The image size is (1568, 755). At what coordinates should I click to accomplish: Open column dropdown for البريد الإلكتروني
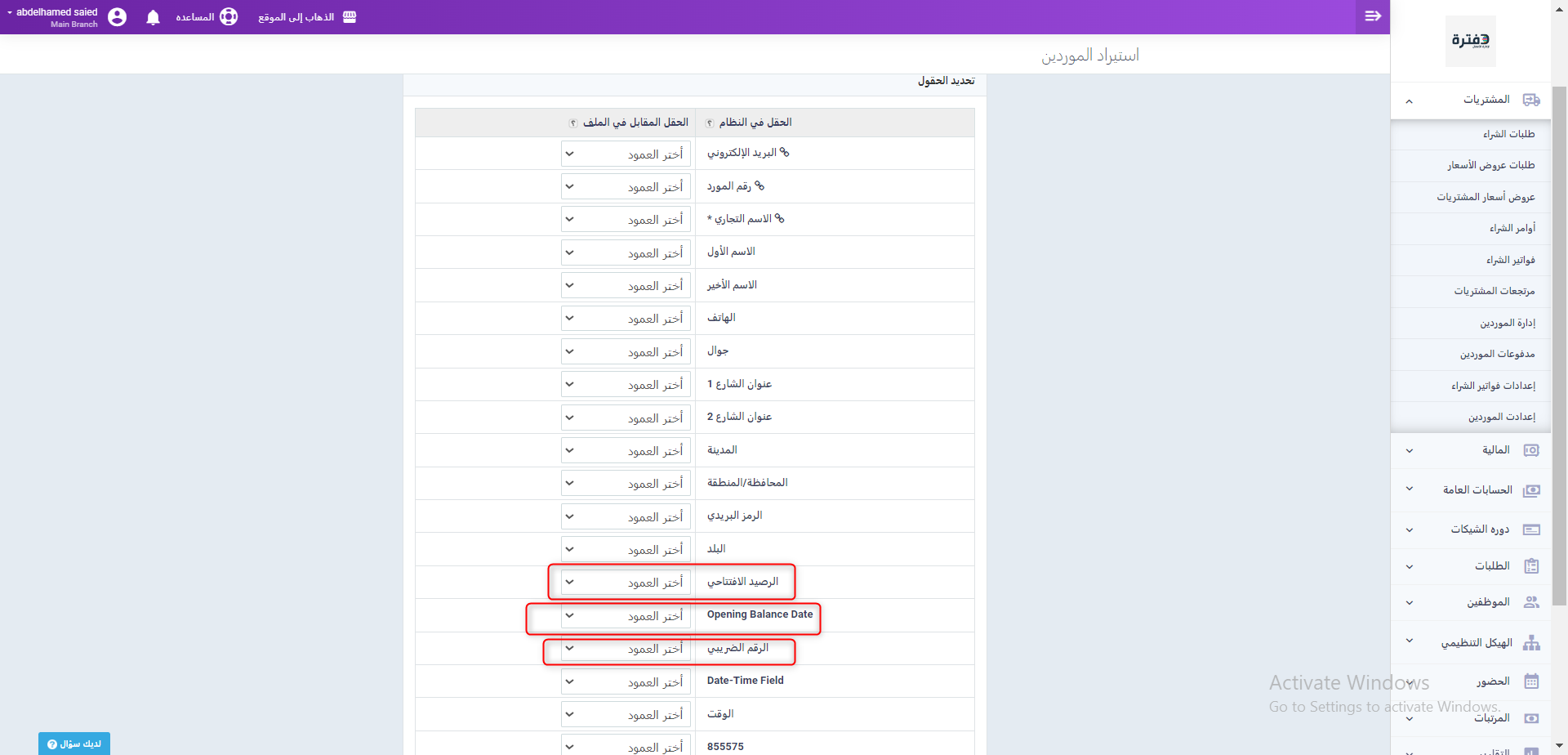[x=626, y=154]
